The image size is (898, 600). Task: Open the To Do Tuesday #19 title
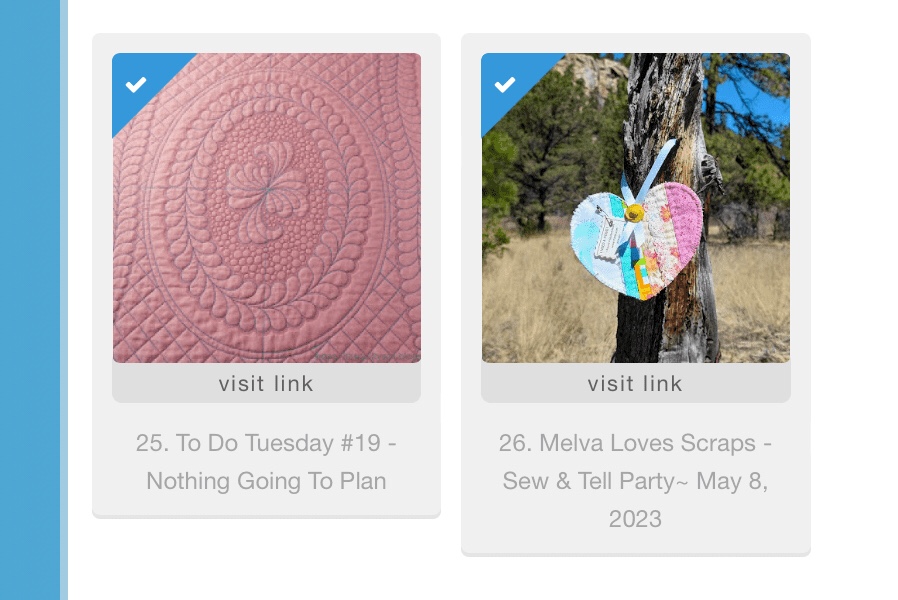[266, 443]
